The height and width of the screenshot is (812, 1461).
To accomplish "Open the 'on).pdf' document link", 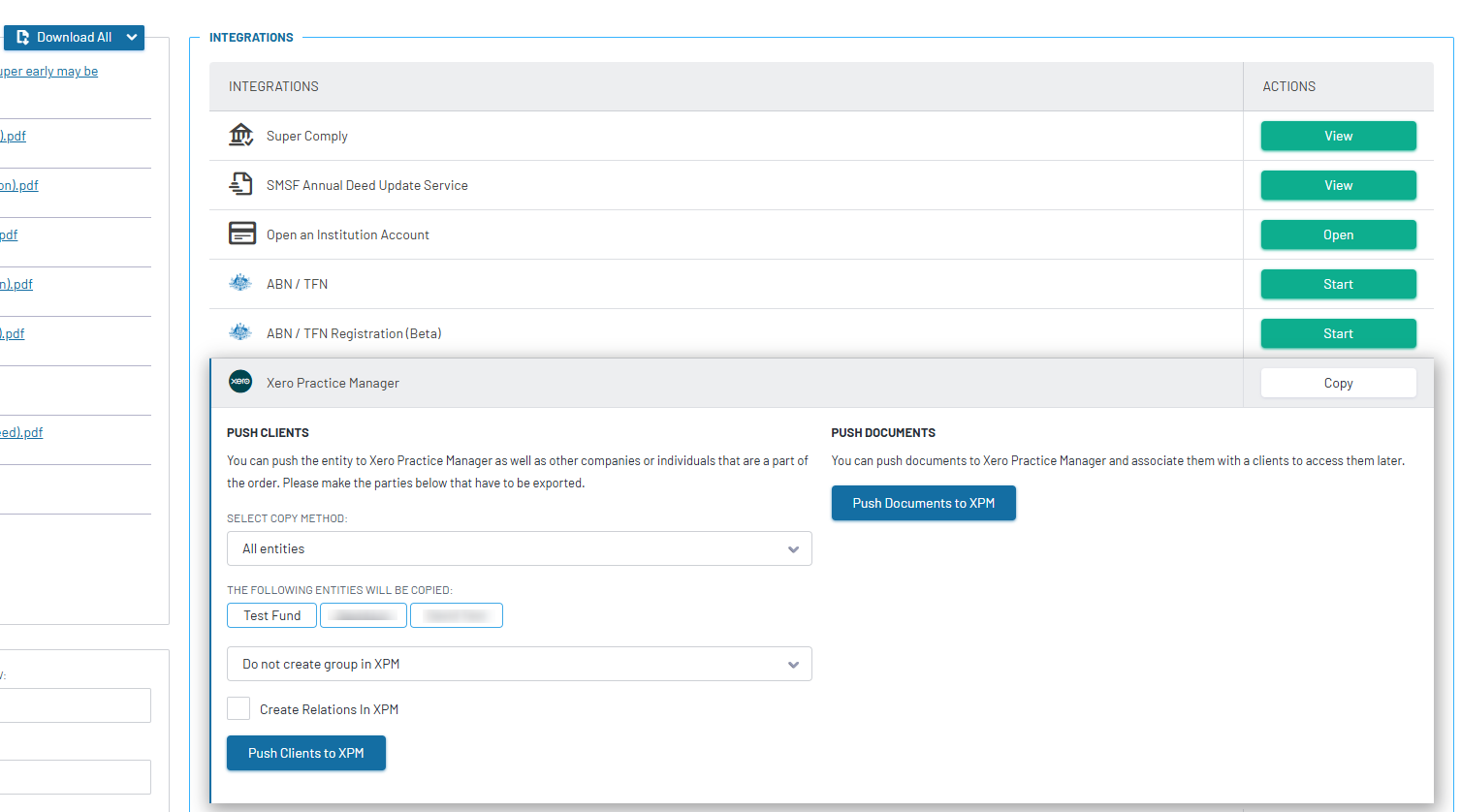I will (x=19, y=185).
